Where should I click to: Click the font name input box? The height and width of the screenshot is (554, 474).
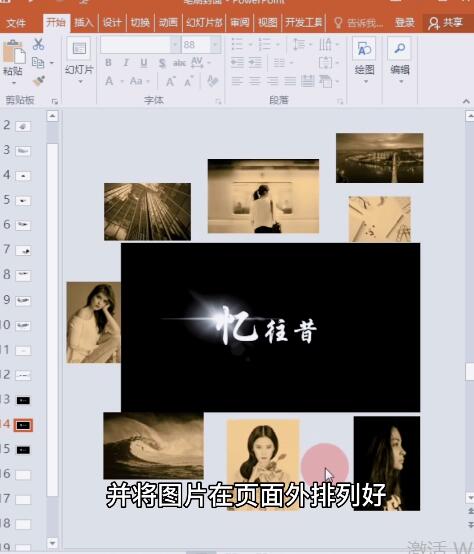[135, 45]
